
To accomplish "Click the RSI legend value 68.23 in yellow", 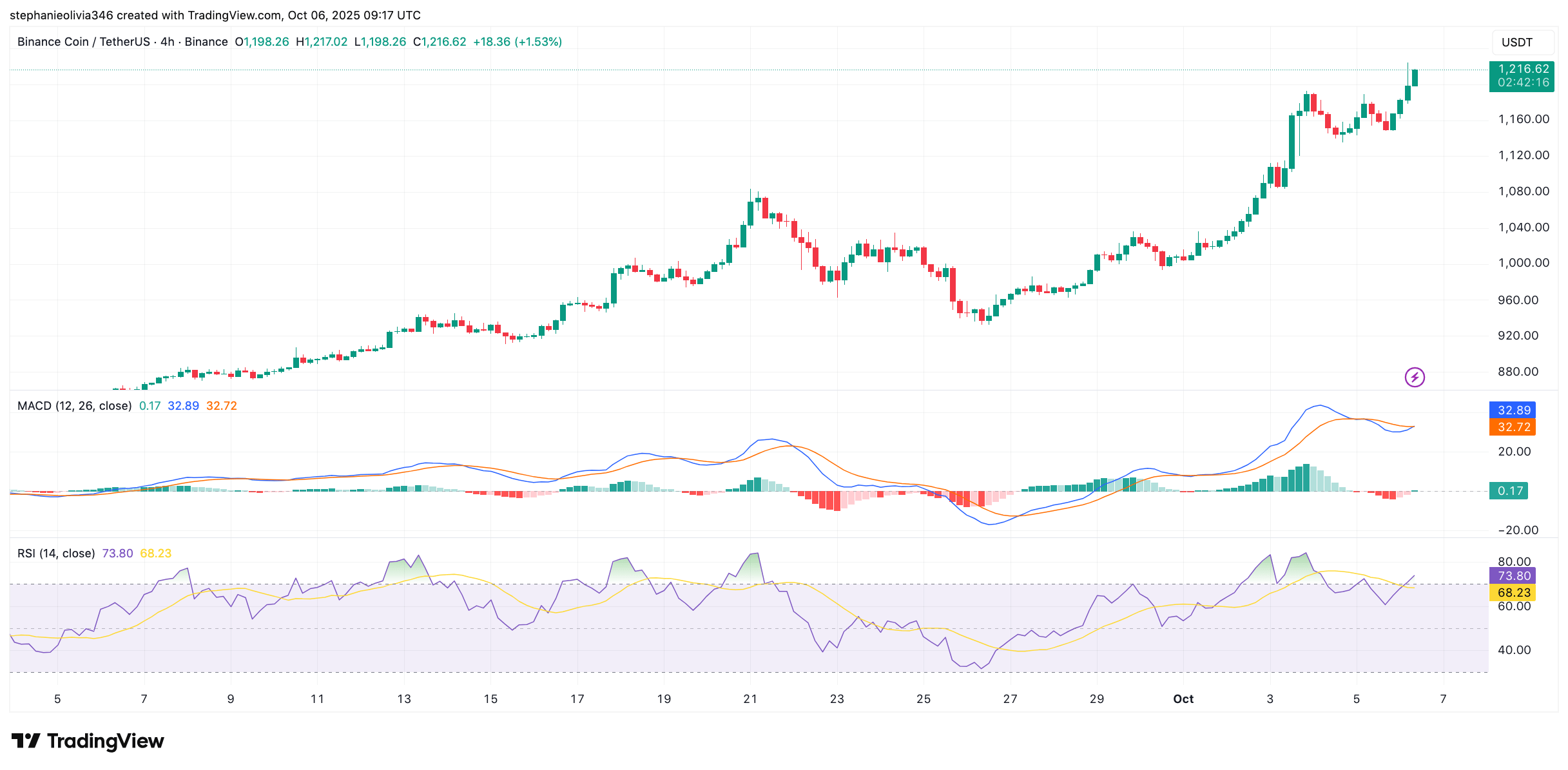I will [x=155, y=553].
